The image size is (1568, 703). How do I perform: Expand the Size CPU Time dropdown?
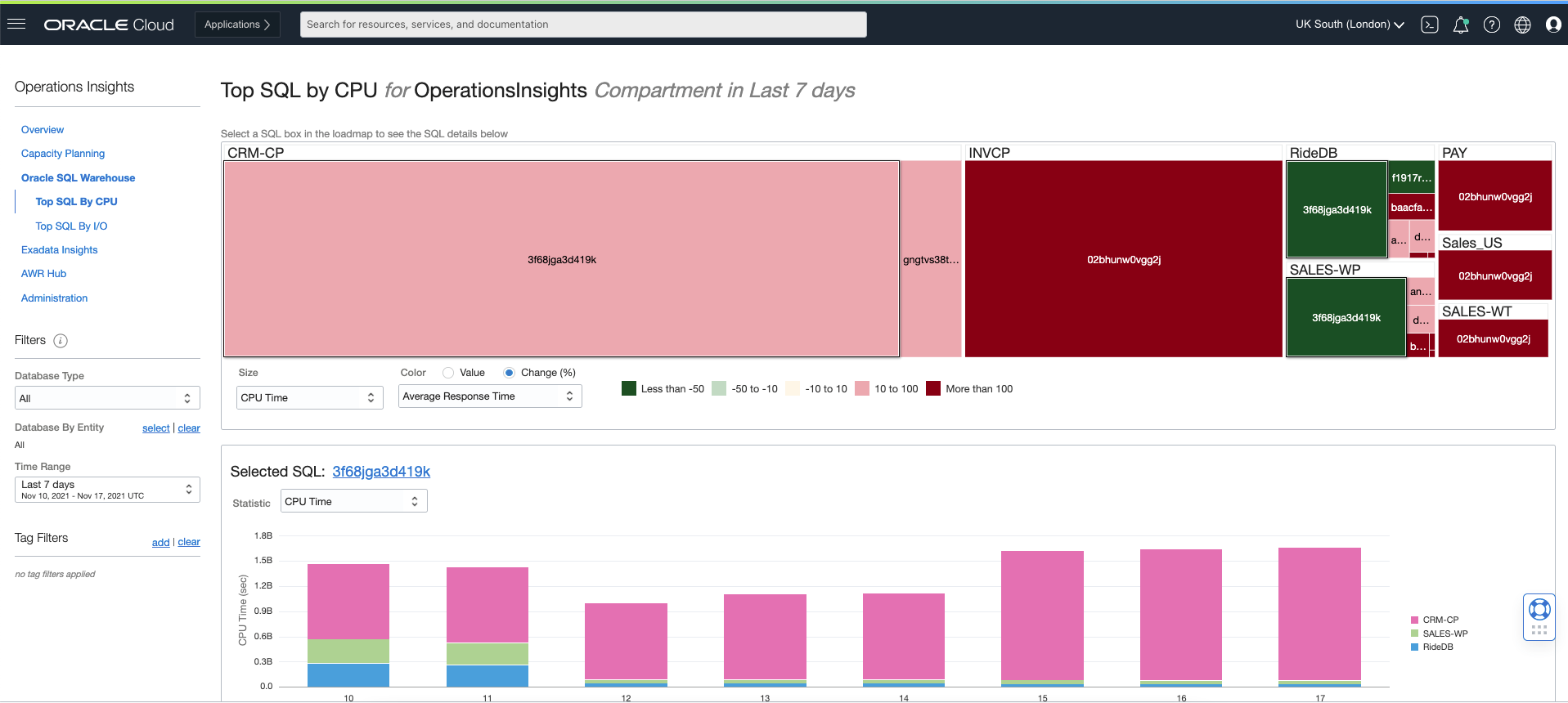[309, 397]
